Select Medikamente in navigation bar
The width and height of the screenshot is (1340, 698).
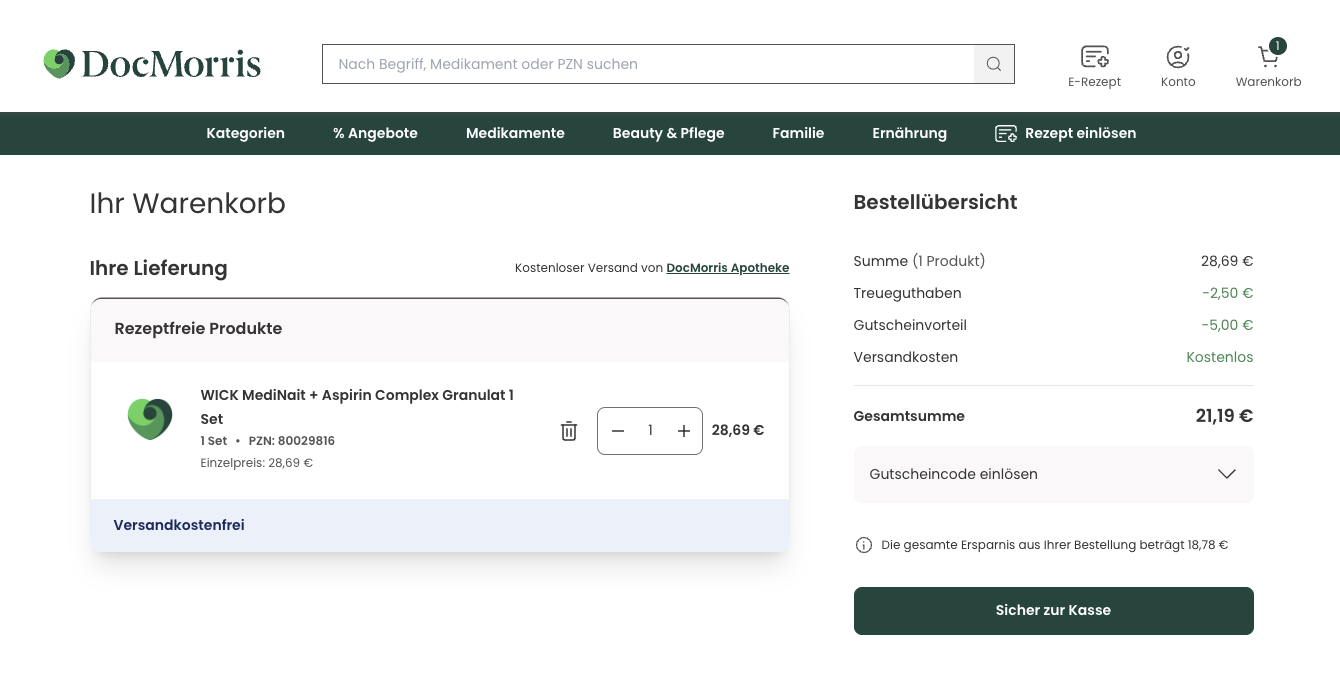pyautogui.click(x=515, y=133)
